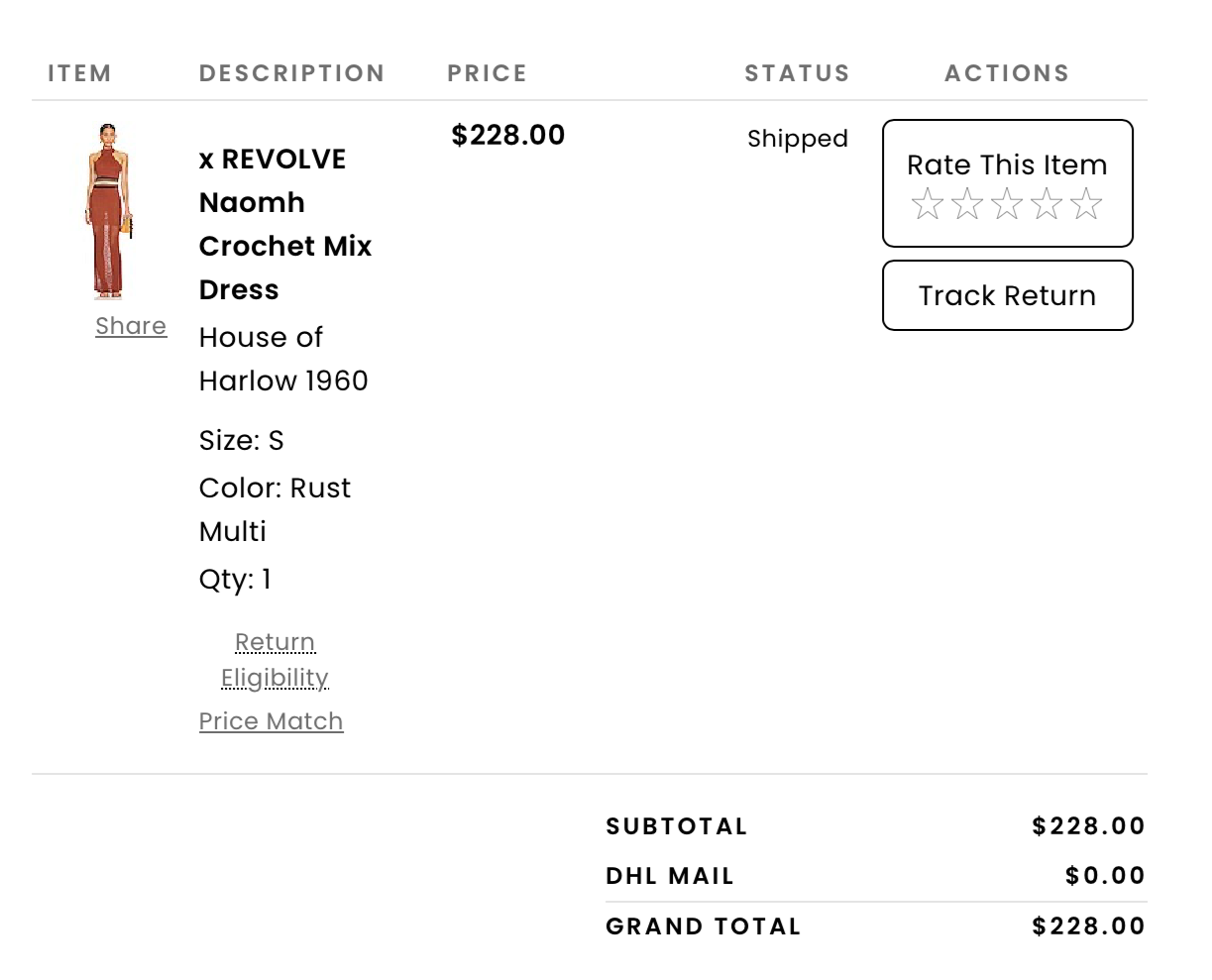Click the Rate This Item label

tap(1007, 164)
